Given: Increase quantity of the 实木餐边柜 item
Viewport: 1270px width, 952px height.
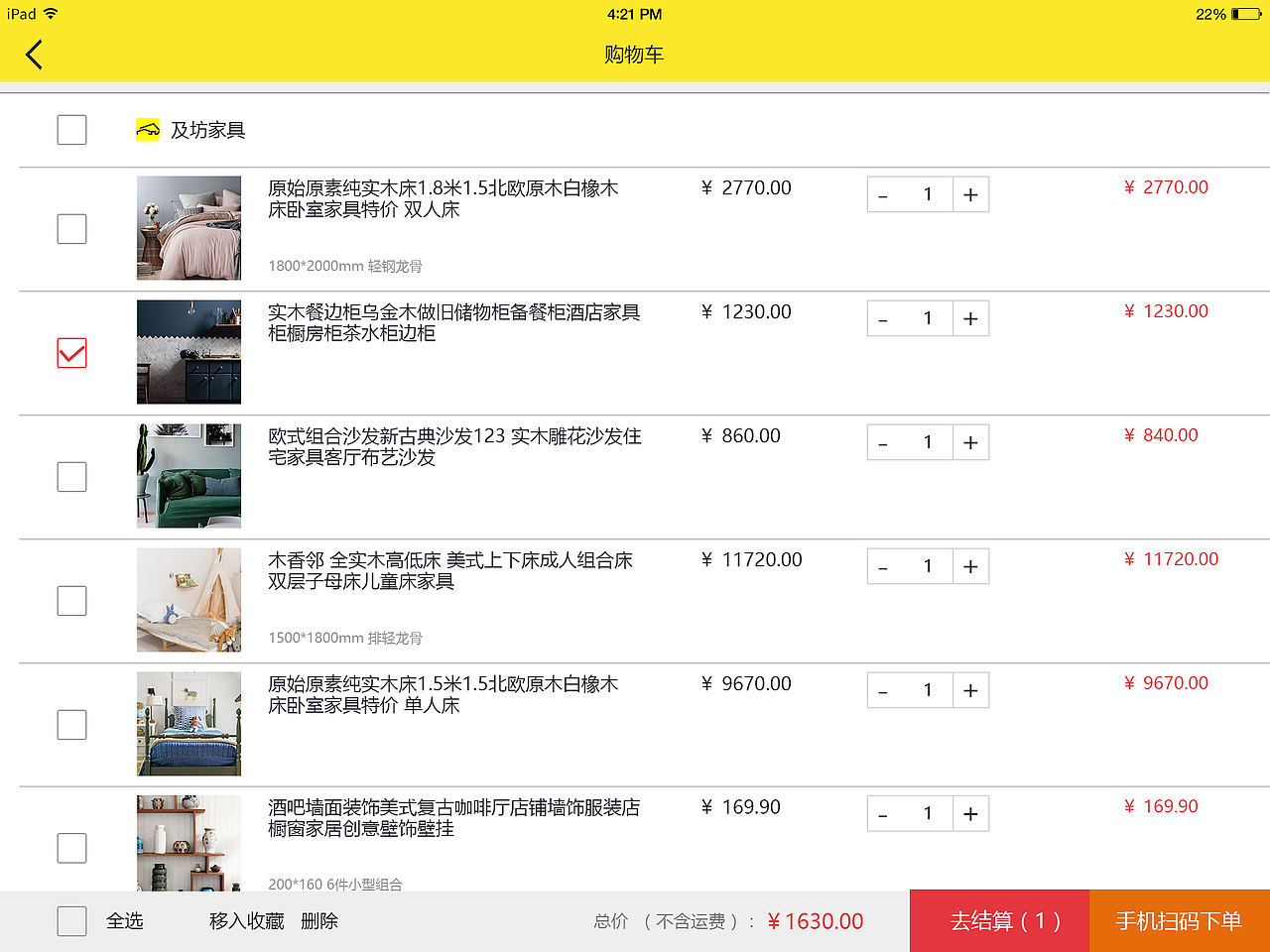Looking at the screenshot, I should click(x=971, y=318).
